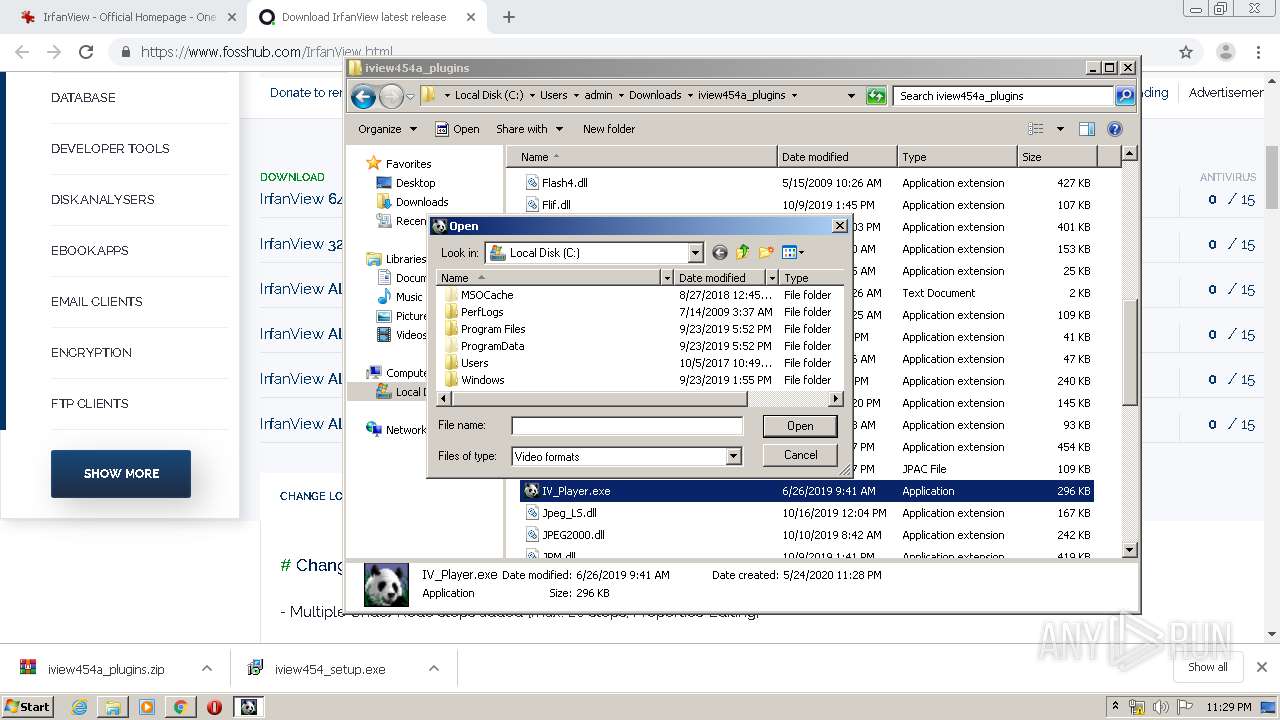
Task: Open options for iview454_setup.exe download
Action: (434, 669)
